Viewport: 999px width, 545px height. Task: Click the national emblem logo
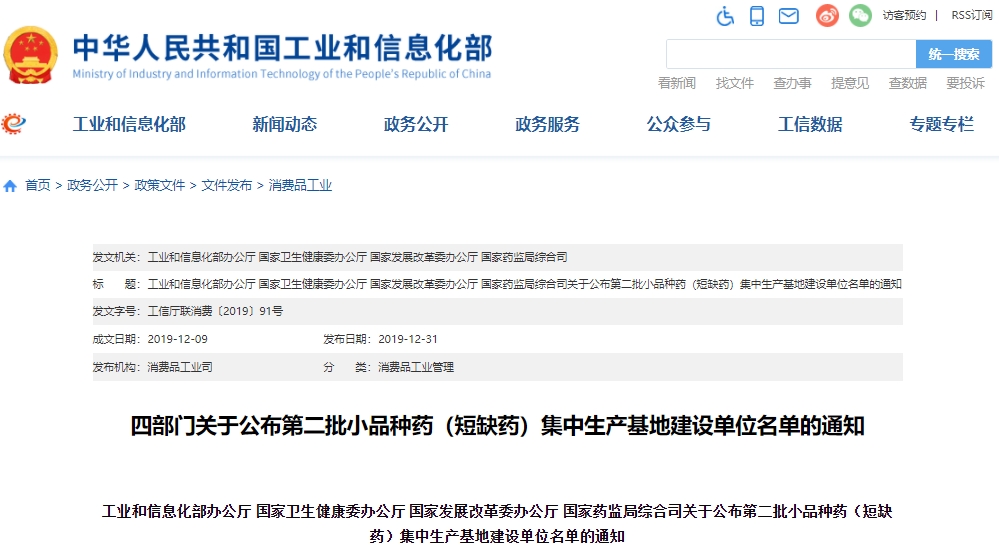tap(29, 55)
